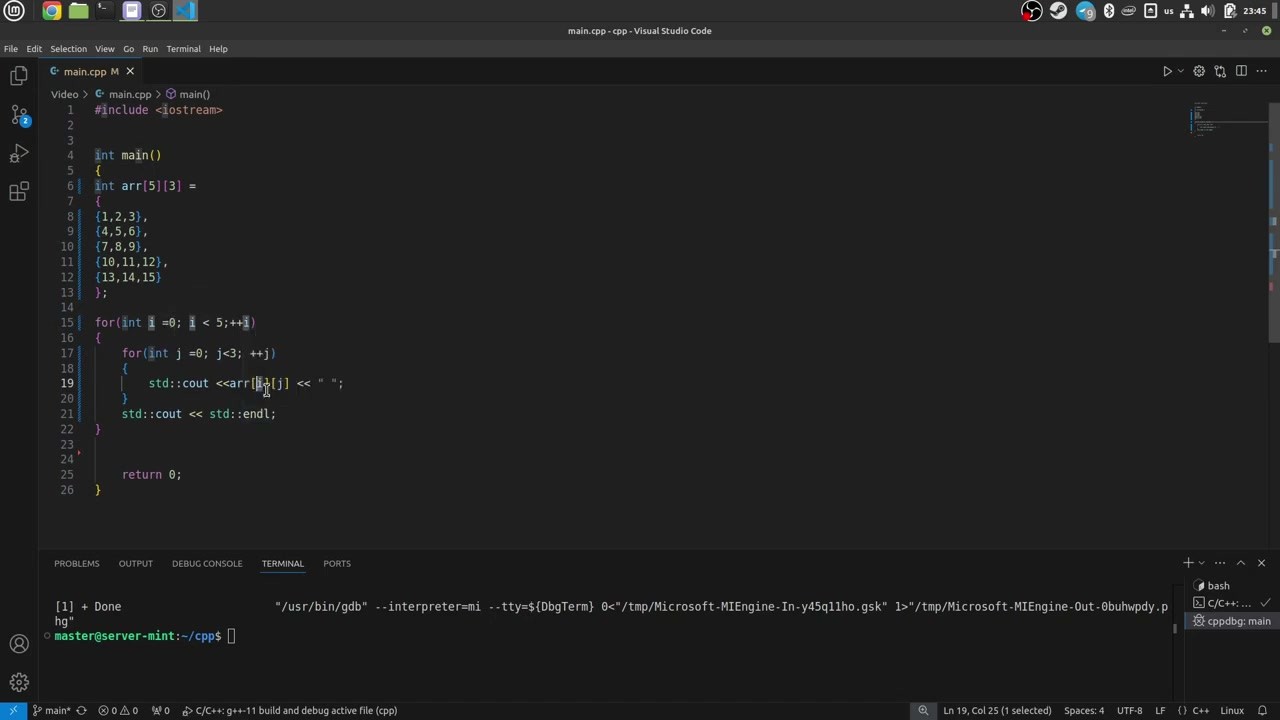This screenshot has height=720, width=1280.
Task: Open the new terminal launch profile dropdown
Action: pos(1201,563)
